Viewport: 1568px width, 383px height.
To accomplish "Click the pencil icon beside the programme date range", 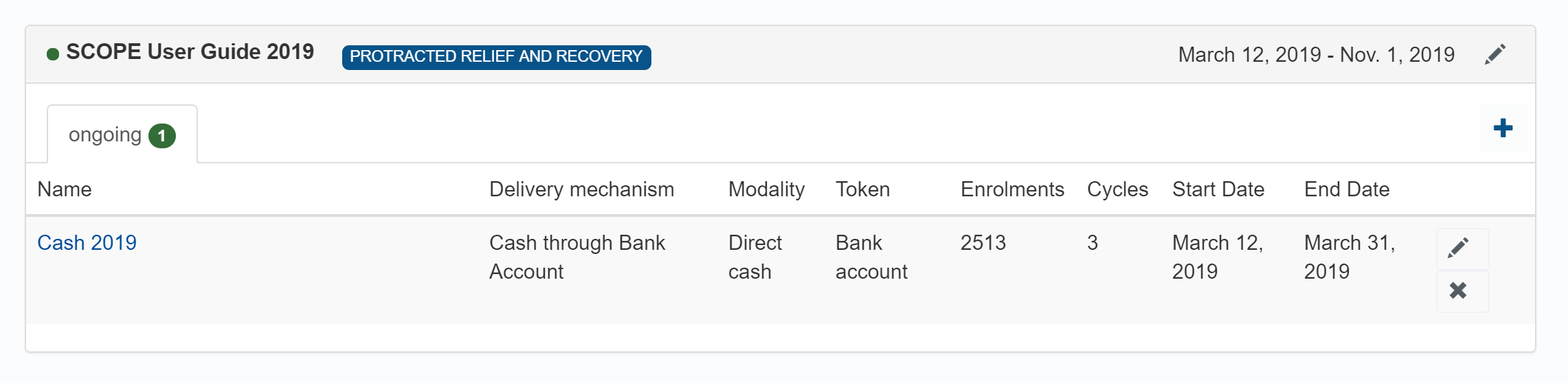I will click(1495, 54).
